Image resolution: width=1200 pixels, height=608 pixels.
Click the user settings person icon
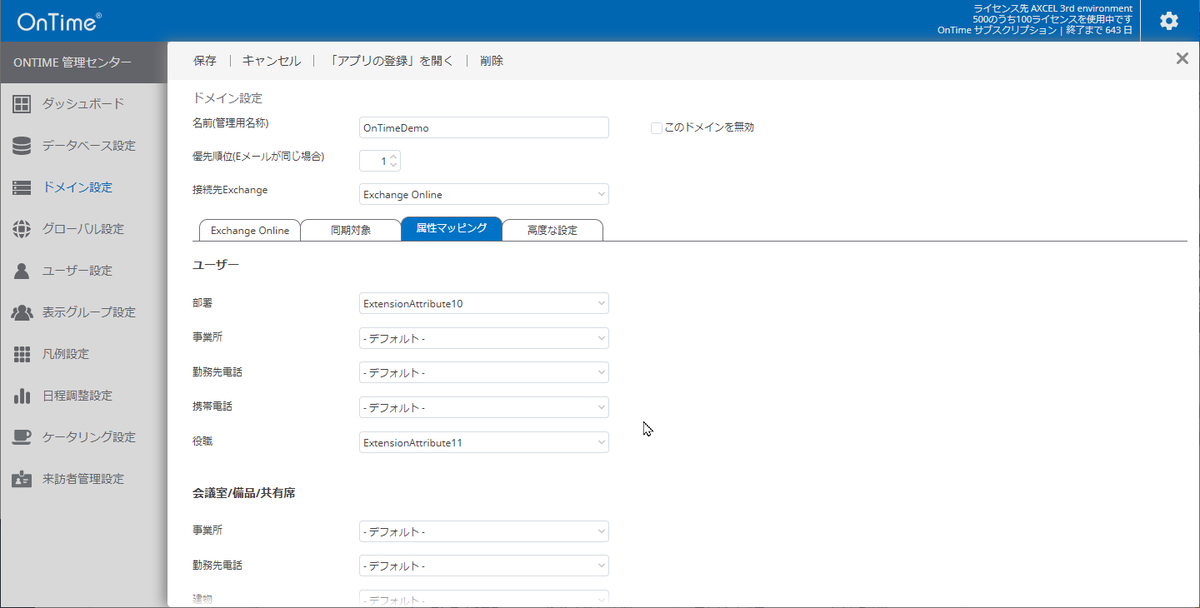[22, 271]
